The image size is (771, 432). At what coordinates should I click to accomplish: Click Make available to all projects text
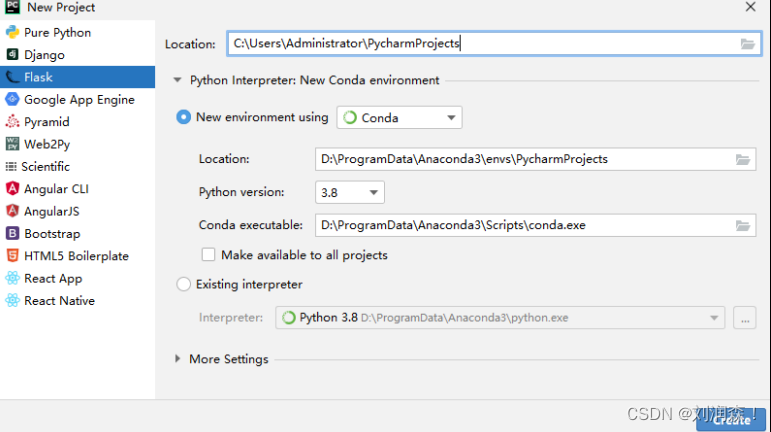(x=304, y=255)
